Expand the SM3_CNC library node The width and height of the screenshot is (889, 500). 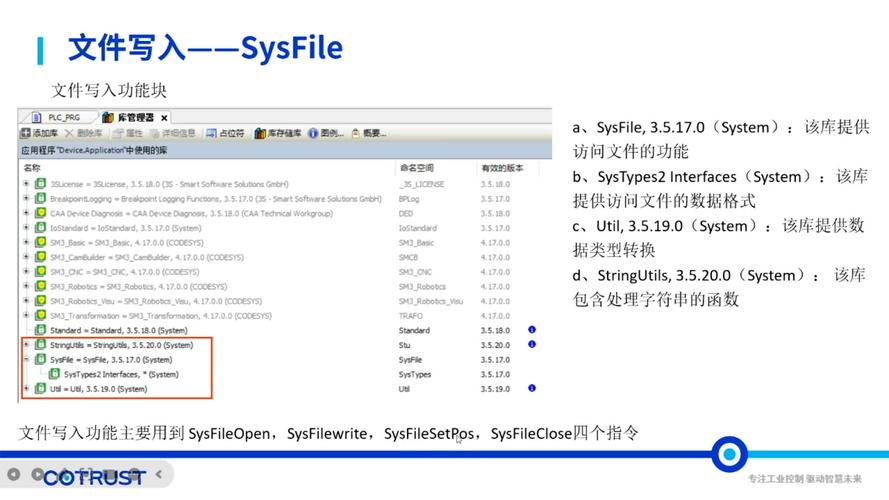[26, 272]
